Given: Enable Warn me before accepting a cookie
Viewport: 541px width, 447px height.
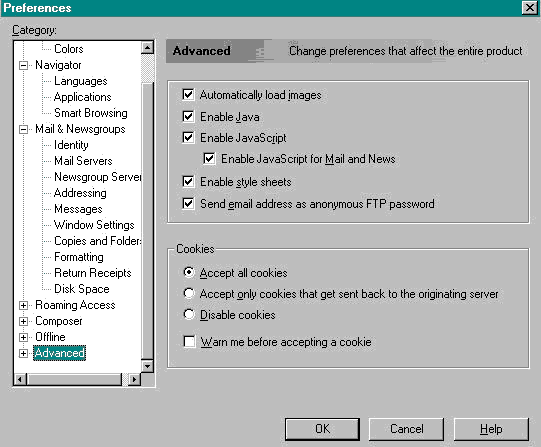Looking at the screenshot, I should 189,341.
